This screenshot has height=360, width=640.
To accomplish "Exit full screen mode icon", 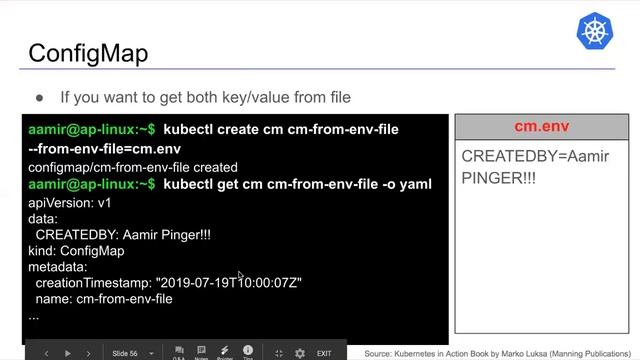I will [x=279, y=353].
